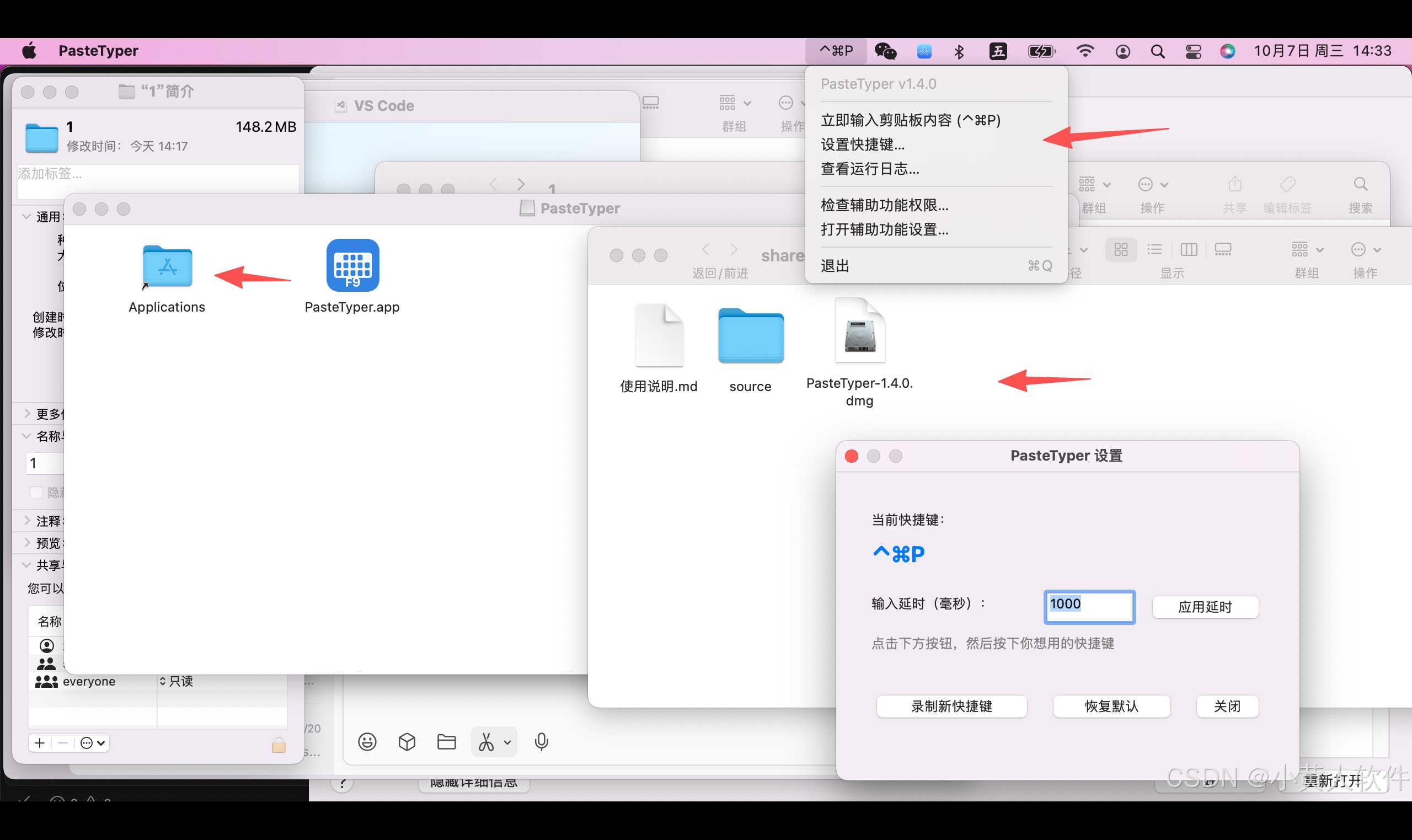Click the Bluetooth menu bar icon
1412x840 pixels.
click(x=959, y=51)
